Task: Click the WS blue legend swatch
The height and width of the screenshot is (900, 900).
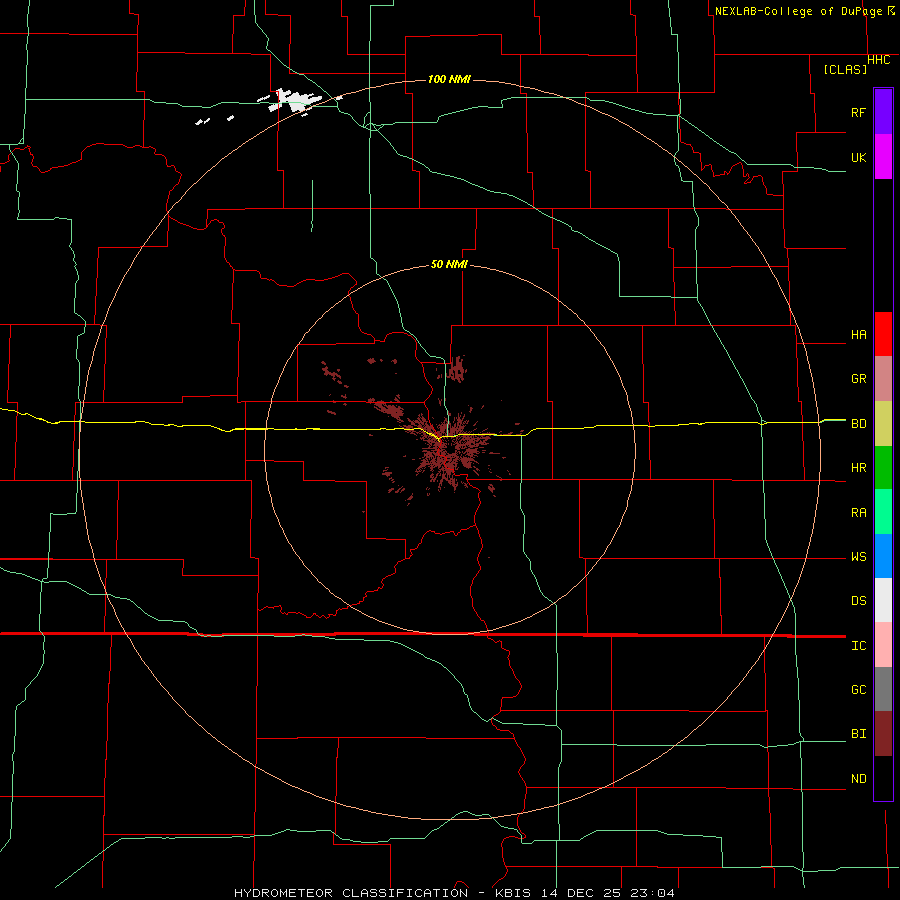Action: pyautogui.click(x=883, y=556)
